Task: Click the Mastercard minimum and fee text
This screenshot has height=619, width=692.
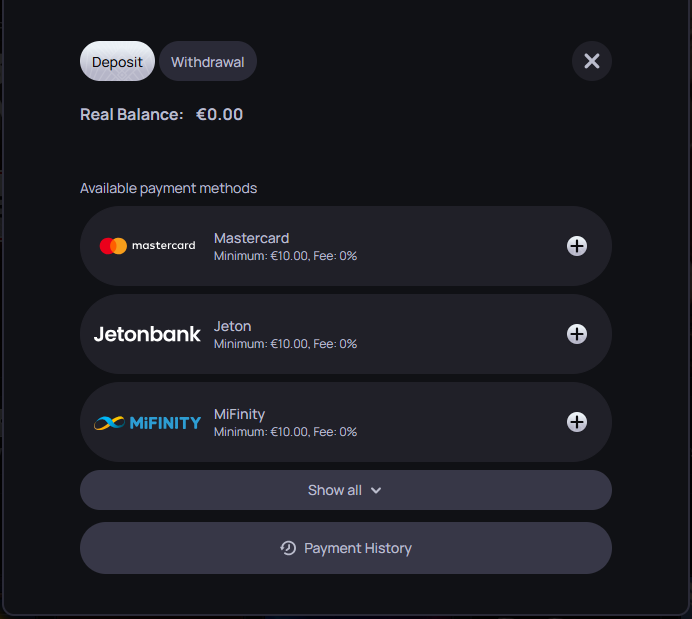Action: click(x=285, y=256)
